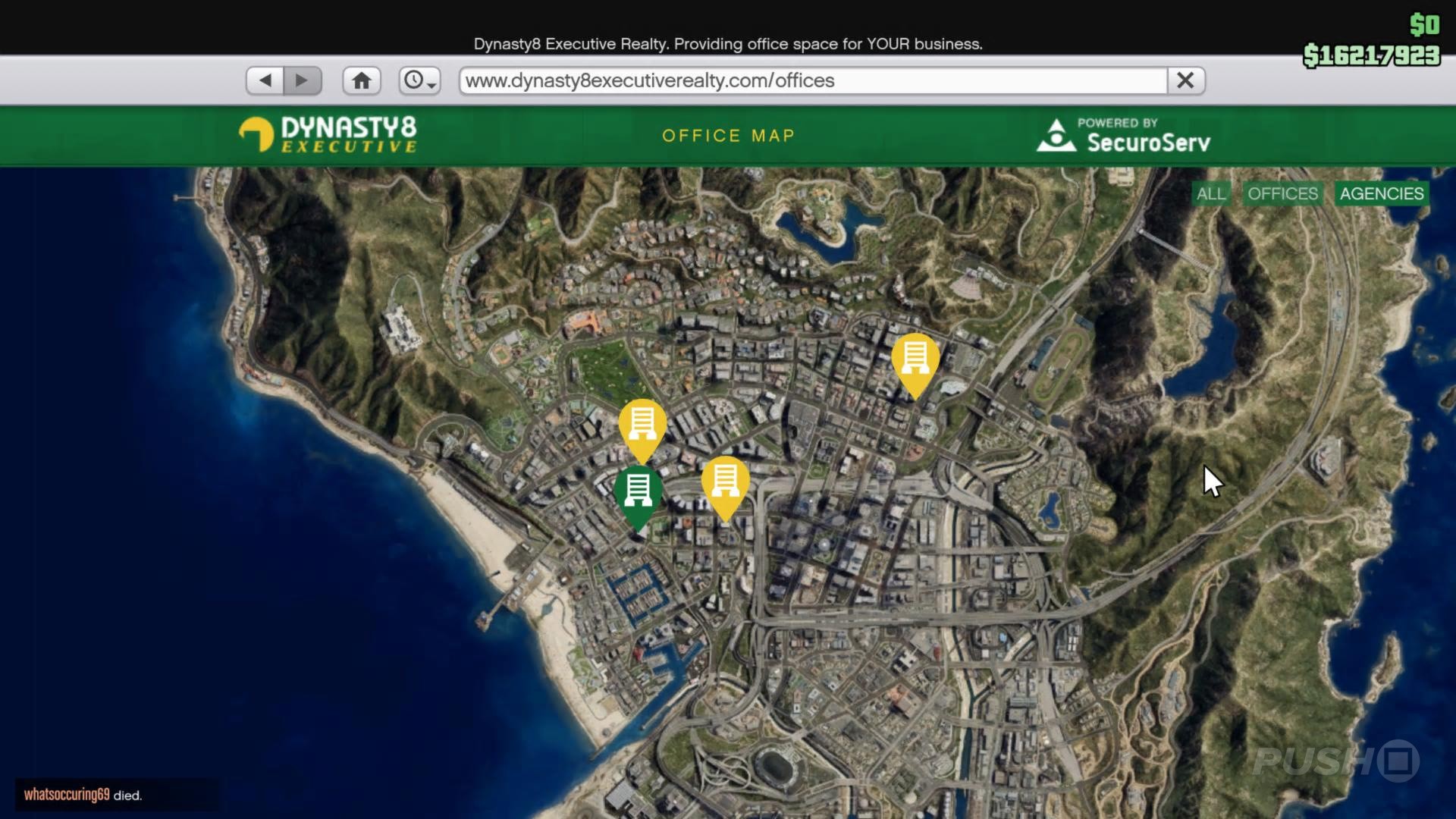
Task: Click the OFFICE MAP header tab
Action: pos(727,135)
